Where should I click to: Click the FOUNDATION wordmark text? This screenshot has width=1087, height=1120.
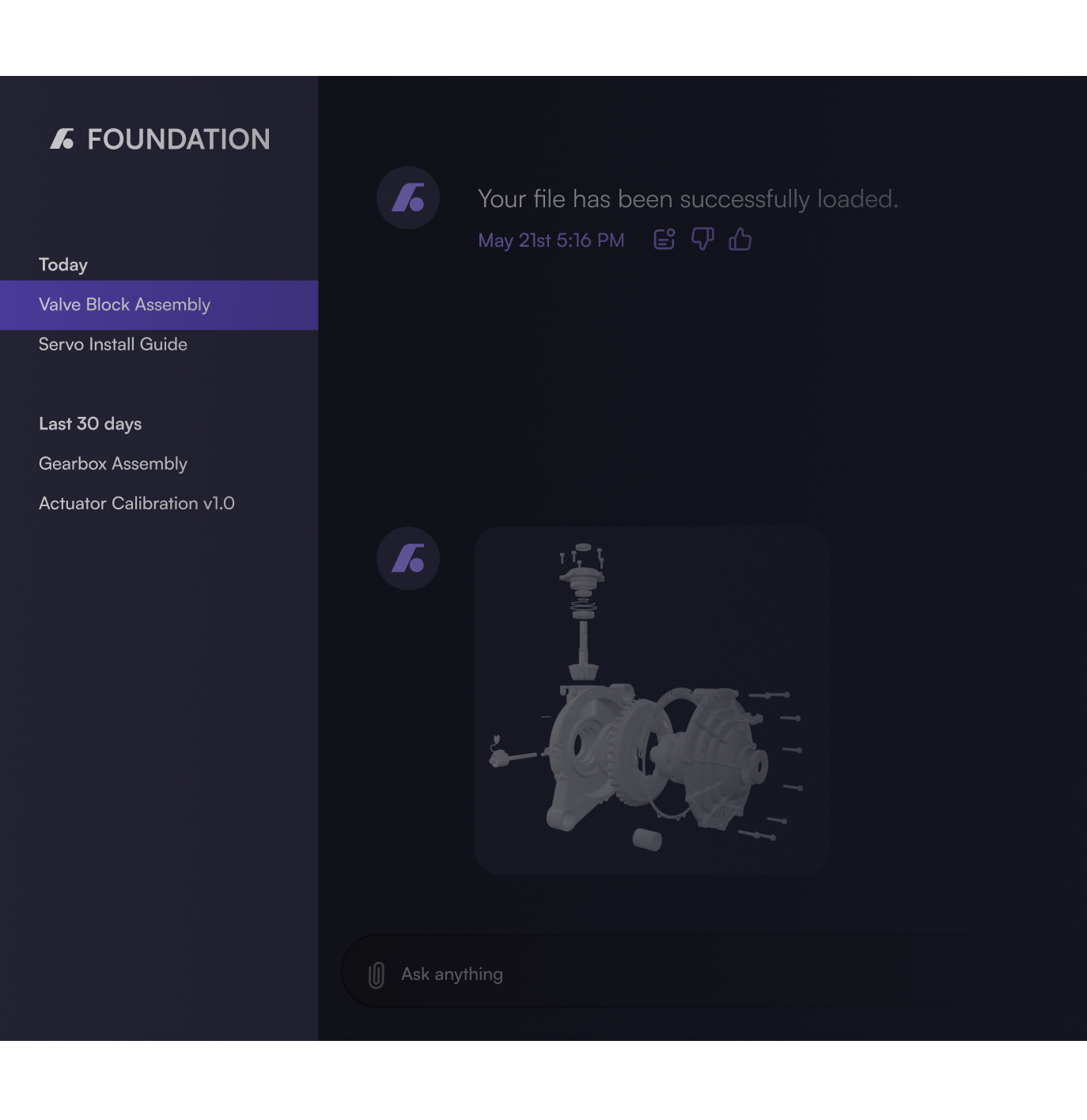coord(179,139)
